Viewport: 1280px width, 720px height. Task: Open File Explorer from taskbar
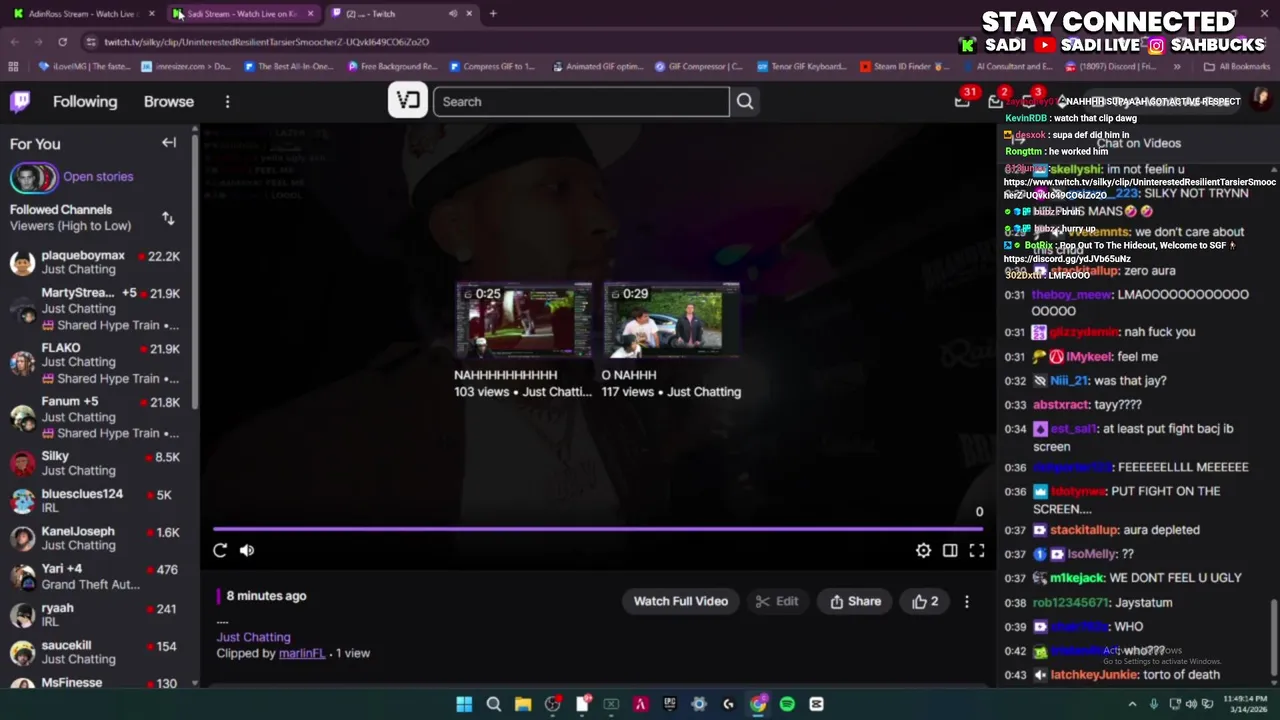(522, 704)
